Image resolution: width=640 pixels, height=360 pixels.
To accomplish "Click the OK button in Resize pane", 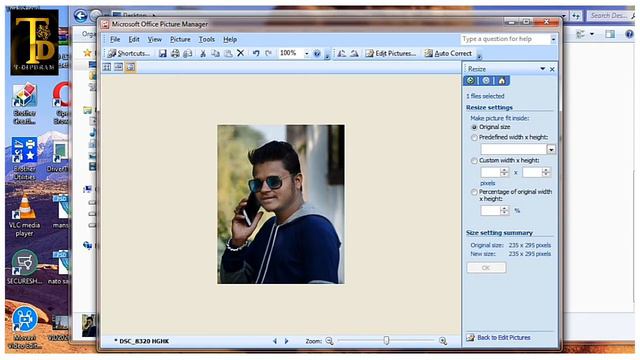I will [486, 268].
